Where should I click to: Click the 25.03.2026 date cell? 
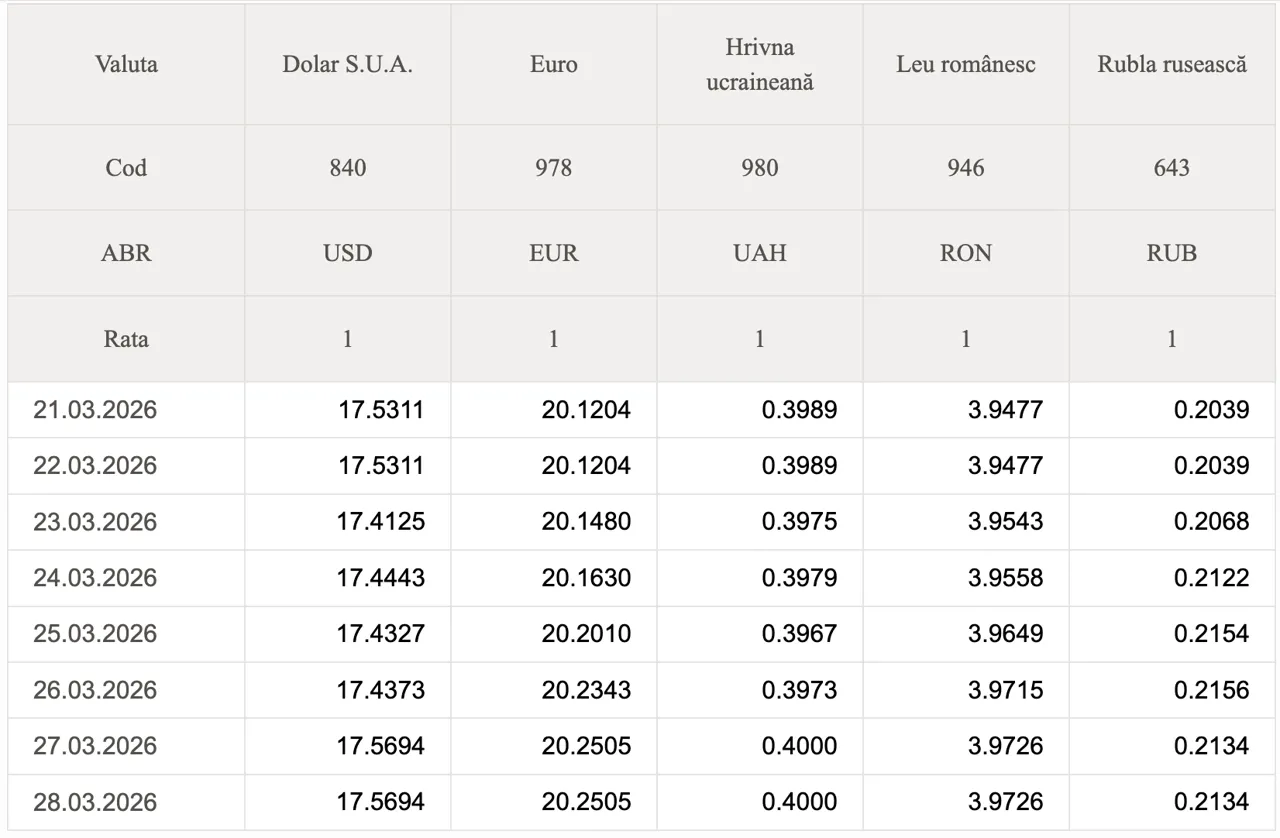pyautogui.click(x=95, y=634)
